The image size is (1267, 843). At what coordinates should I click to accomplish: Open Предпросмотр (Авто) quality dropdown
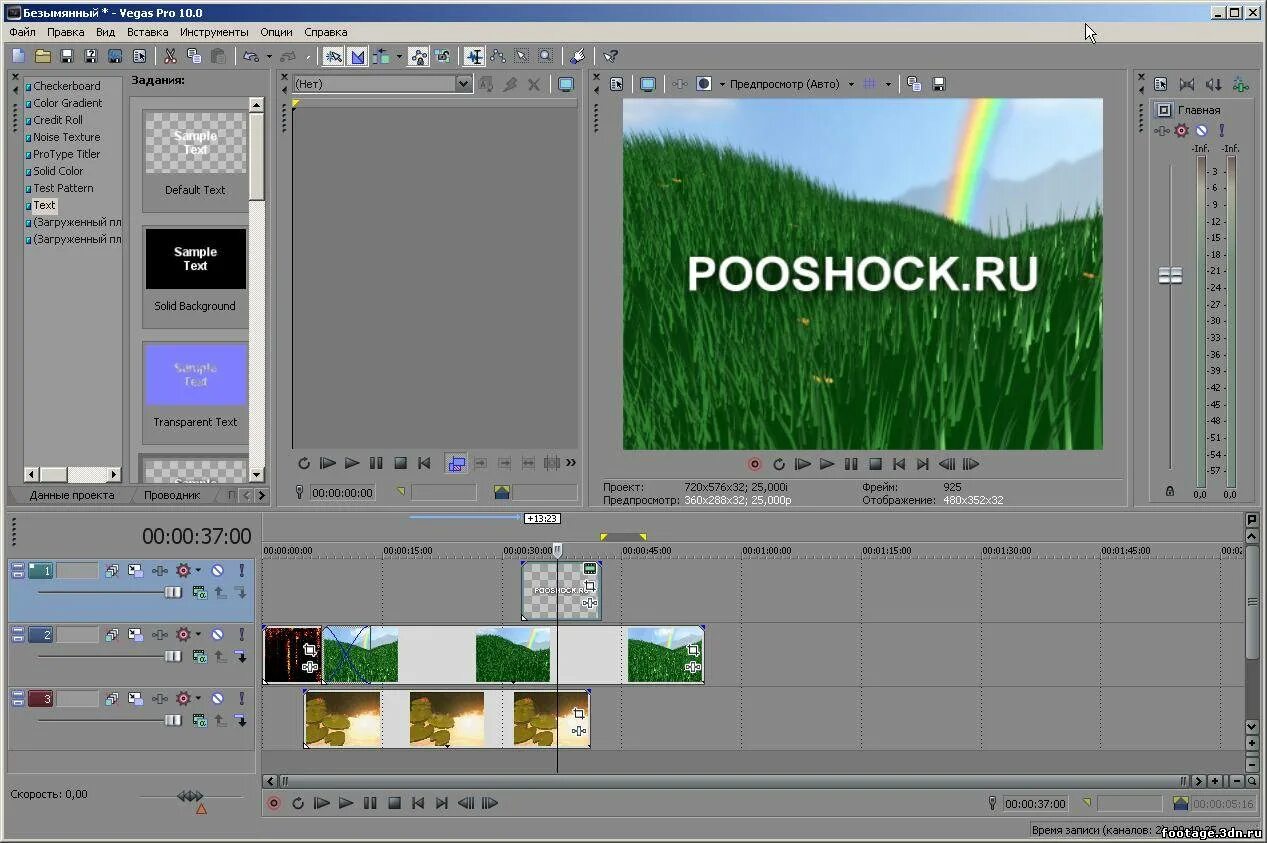(851, 85)
